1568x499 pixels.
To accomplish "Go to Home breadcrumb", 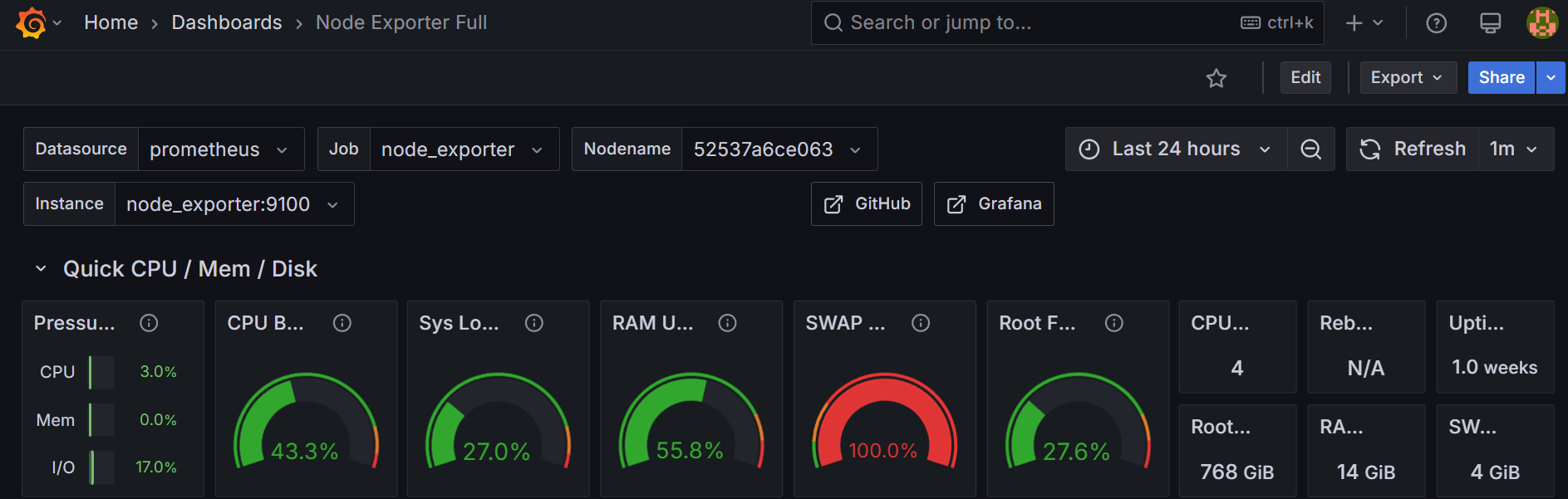I will 111,22.
